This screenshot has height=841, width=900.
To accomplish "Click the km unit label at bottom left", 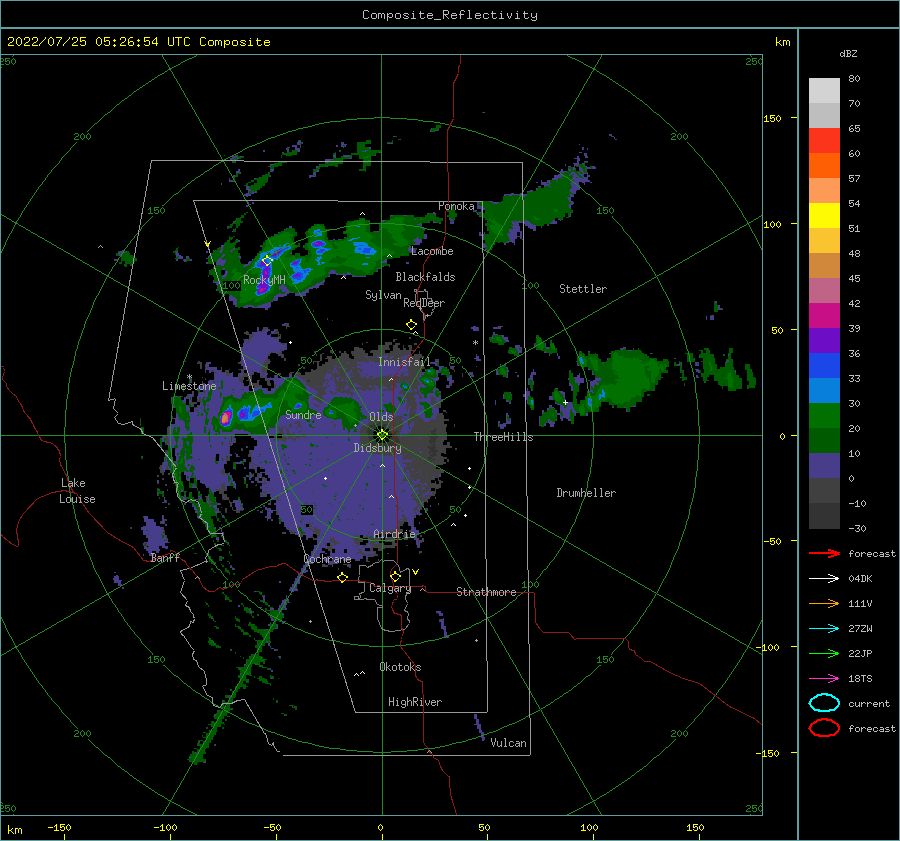I will 14,830.
